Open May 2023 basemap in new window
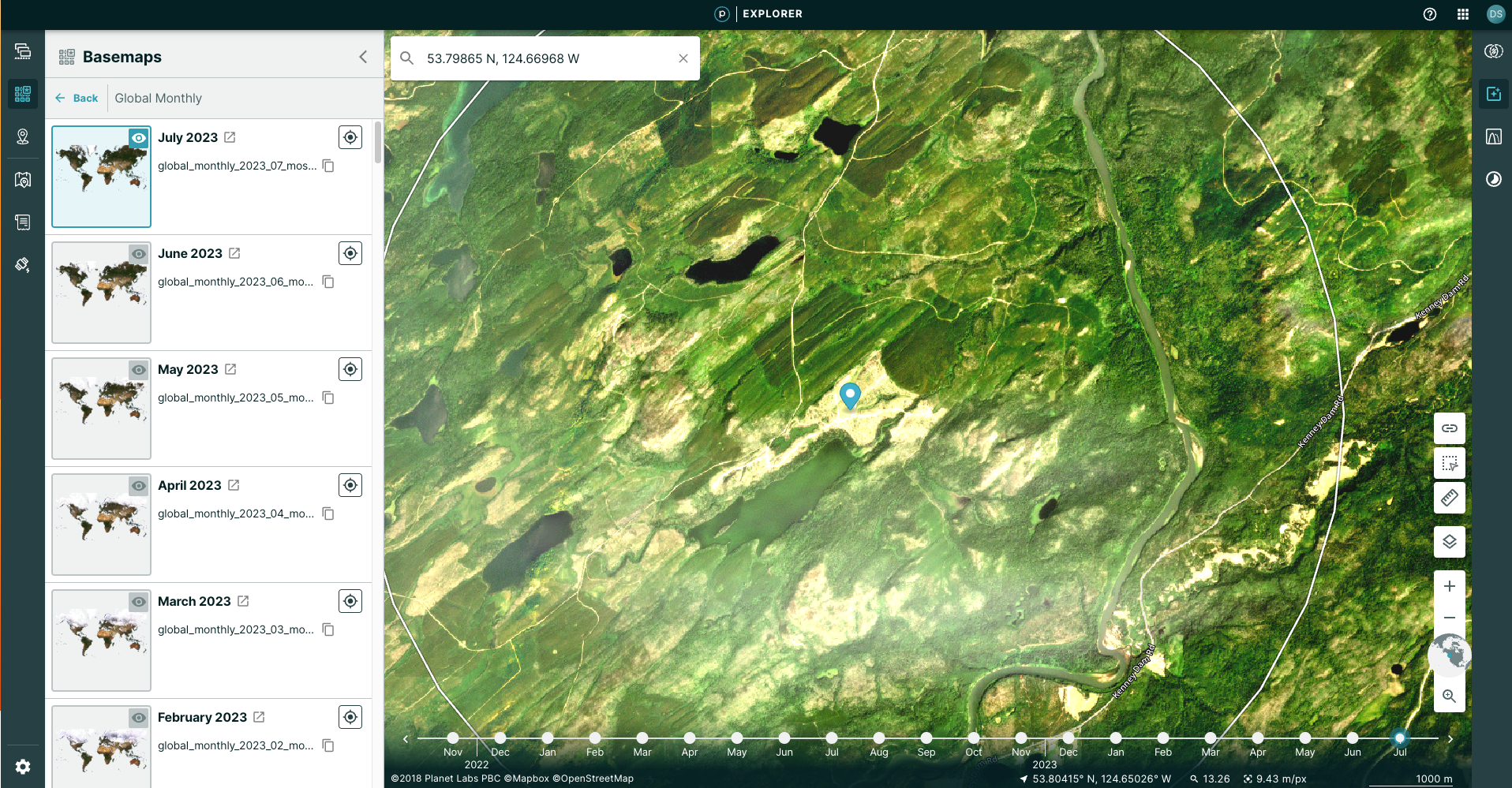Viewport: 1512px width, 788px height. click(x=230, y=369)
